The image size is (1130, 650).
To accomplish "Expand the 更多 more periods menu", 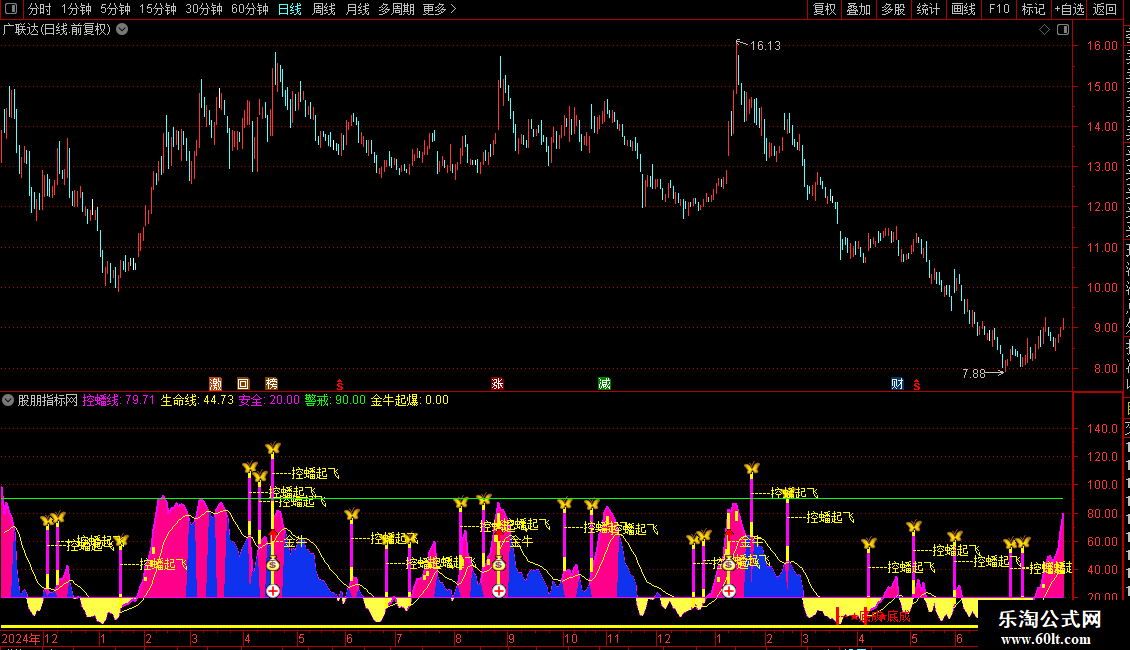I will pos(440,9).
